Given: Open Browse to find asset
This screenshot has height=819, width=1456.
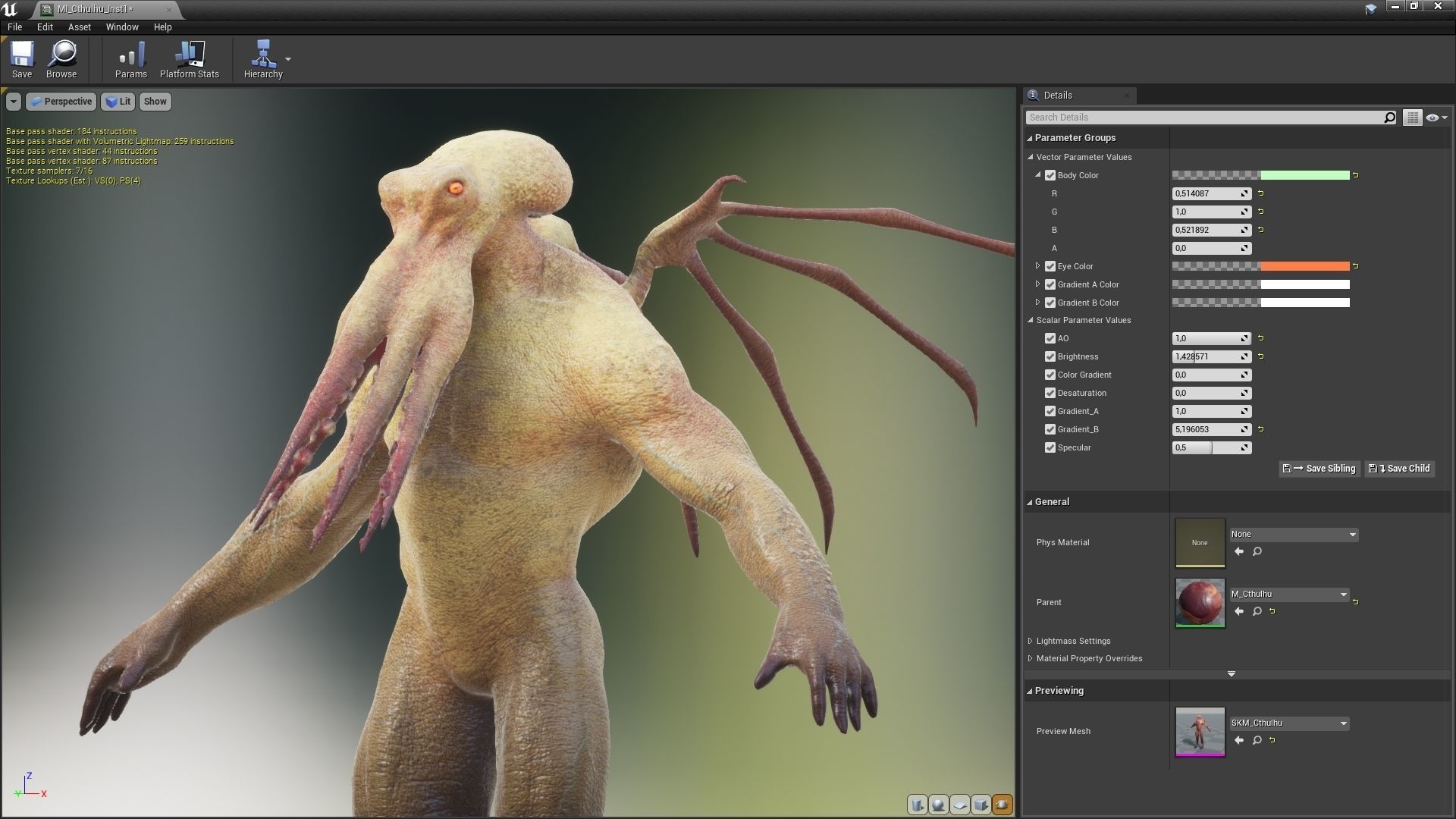Looking at the screenshot, I should tap(61, 59).
